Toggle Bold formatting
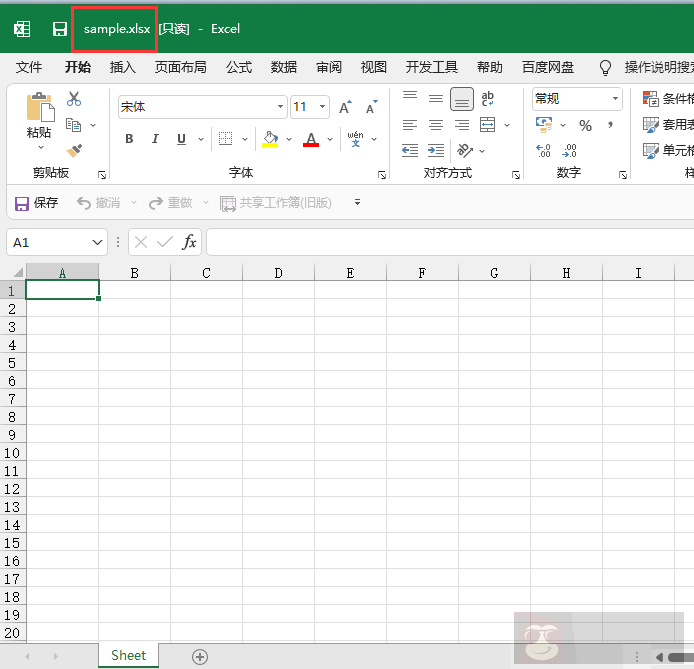Screen dimensions: 694x669 click(129, 139)
